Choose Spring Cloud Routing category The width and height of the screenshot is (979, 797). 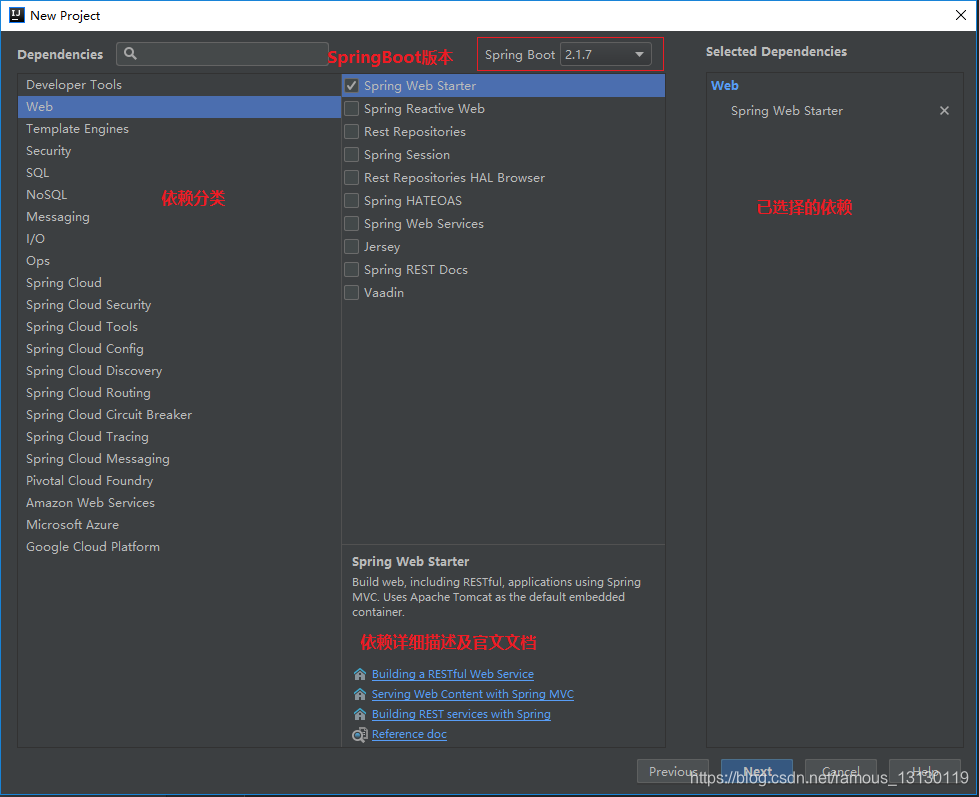tap(179, 393)
